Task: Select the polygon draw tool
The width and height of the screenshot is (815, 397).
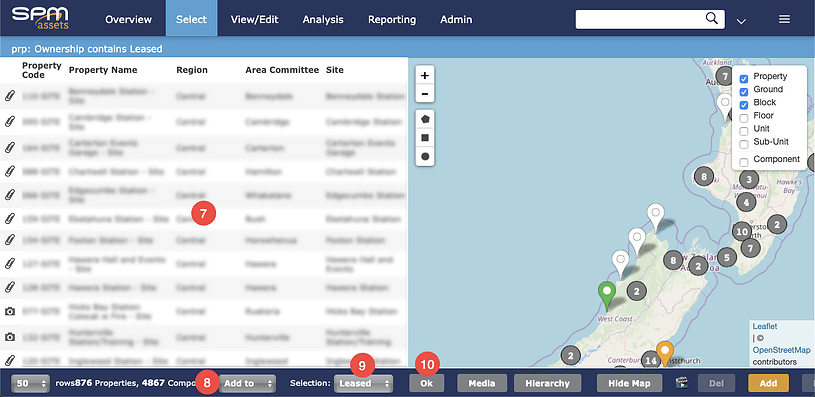Action: coord(425,119)
